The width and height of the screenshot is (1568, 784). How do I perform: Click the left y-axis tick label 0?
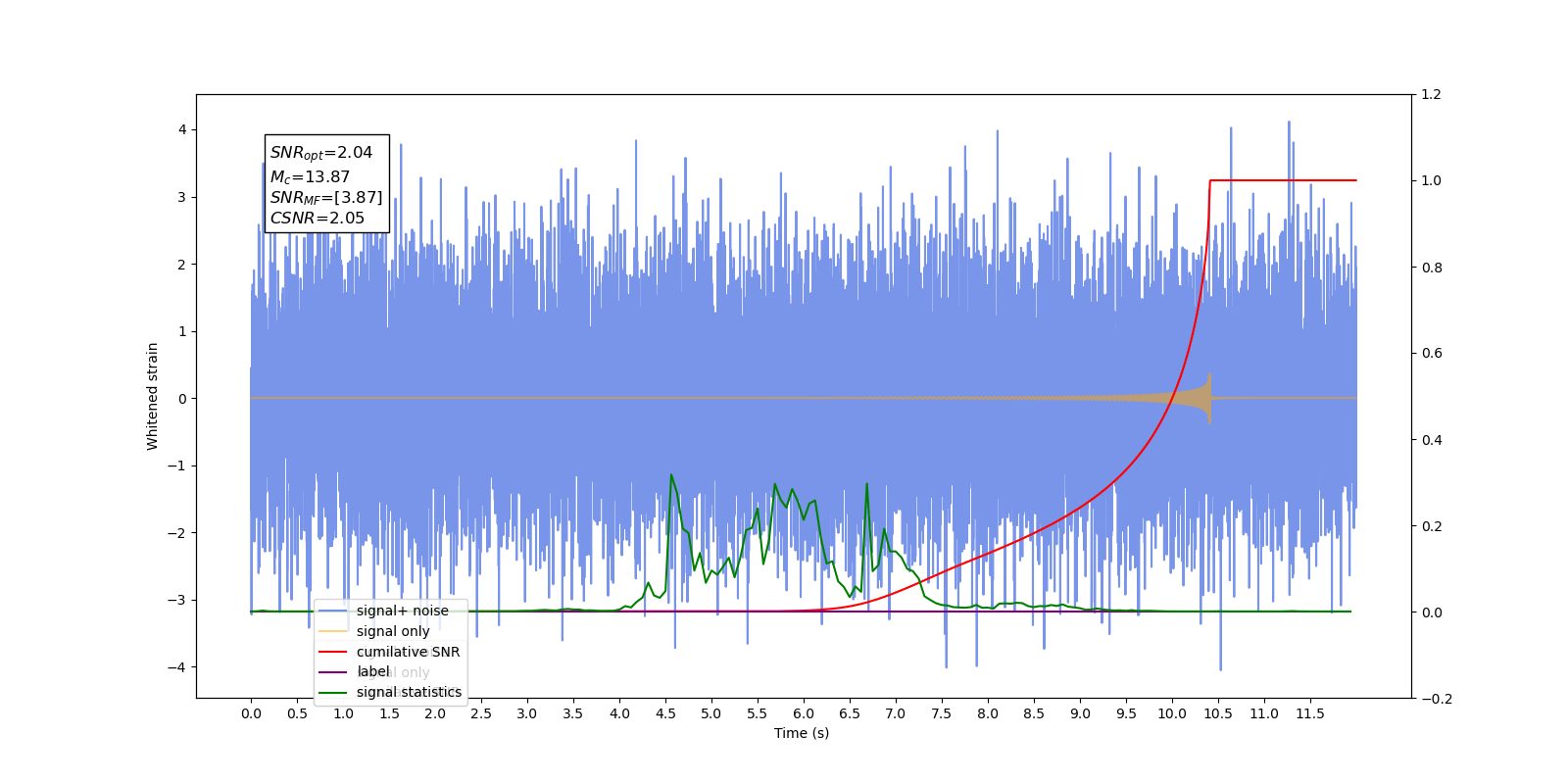(x=181, y=399)
